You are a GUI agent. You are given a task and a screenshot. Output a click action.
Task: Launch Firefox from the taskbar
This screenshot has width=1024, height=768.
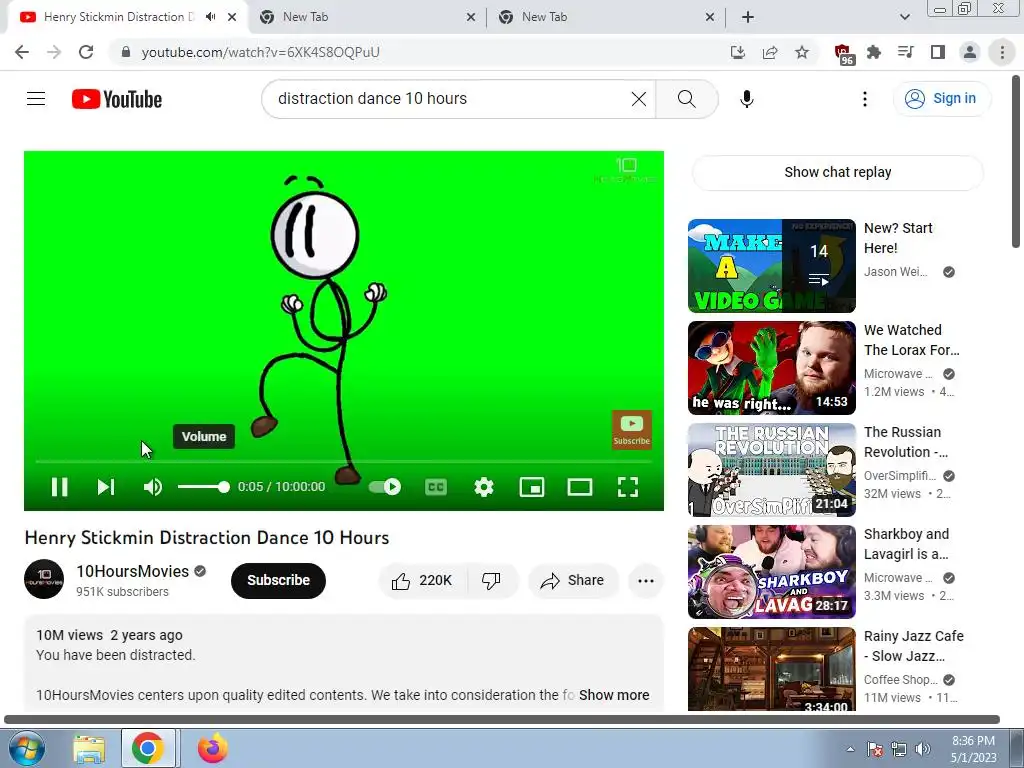tap(212, 748)
